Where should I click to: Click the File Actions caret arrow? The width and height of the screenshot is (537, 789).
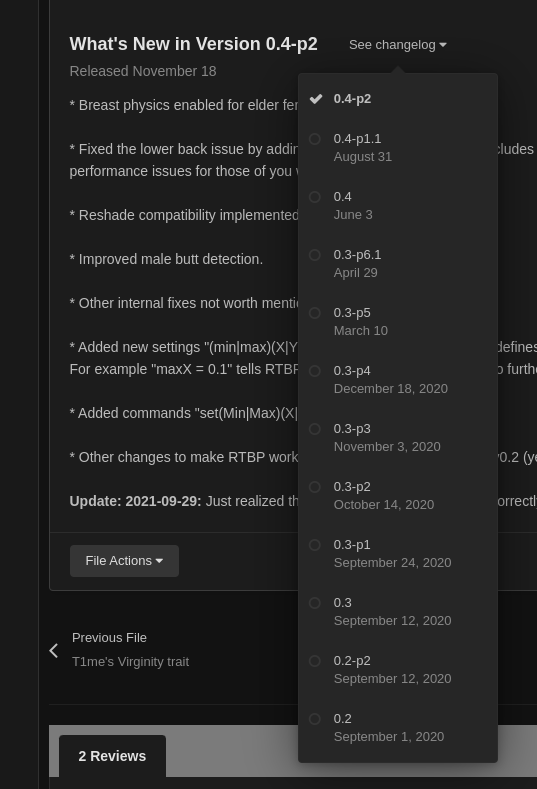pyautogui.click(x=160, y=561)
